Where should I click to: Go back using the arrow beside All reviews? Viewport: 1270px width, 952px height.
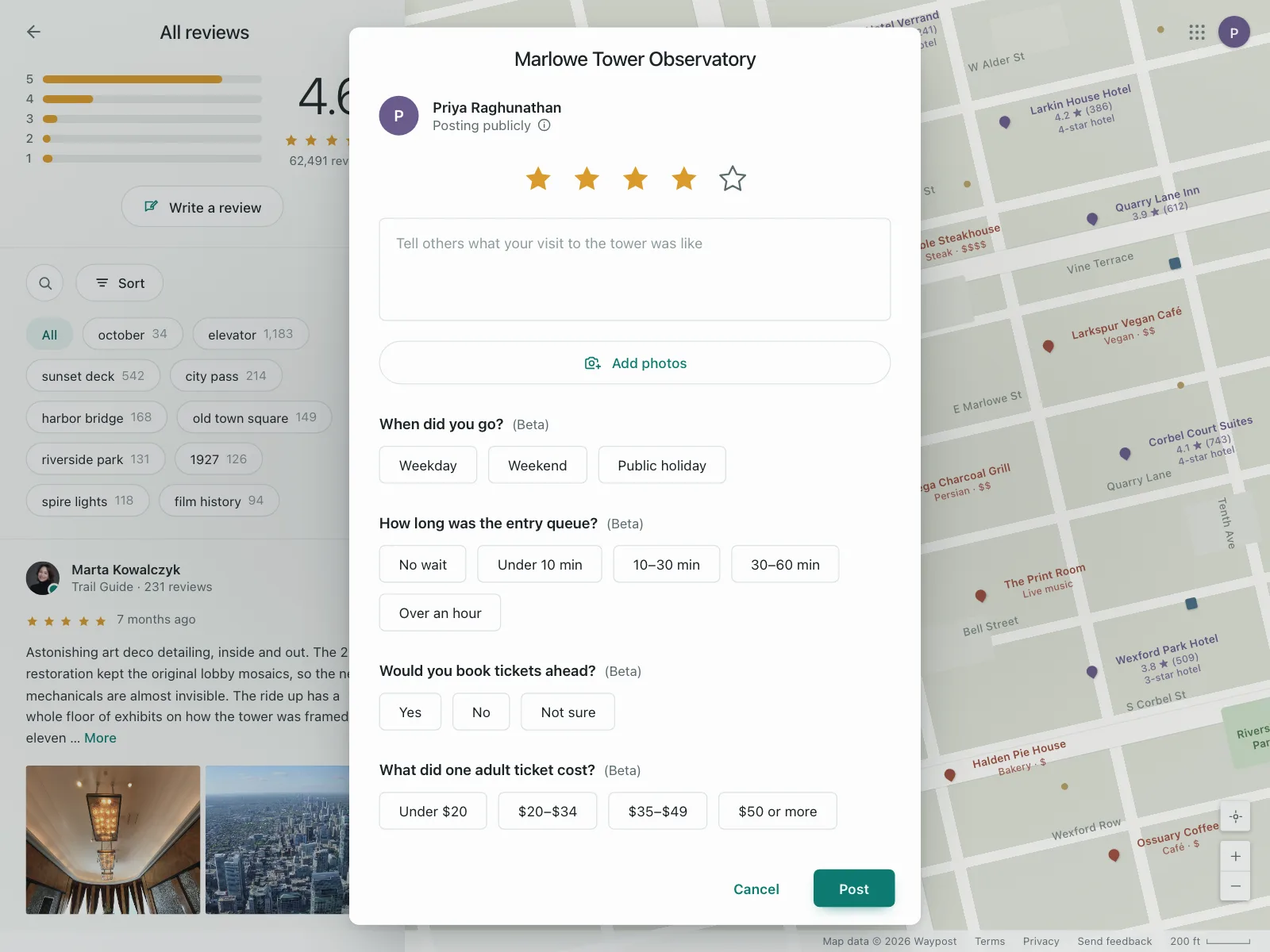pos(33,32)
